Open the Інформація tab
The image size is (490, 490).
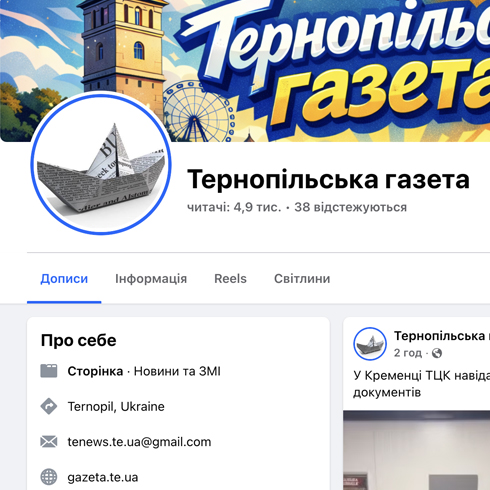tap(151, 279)
